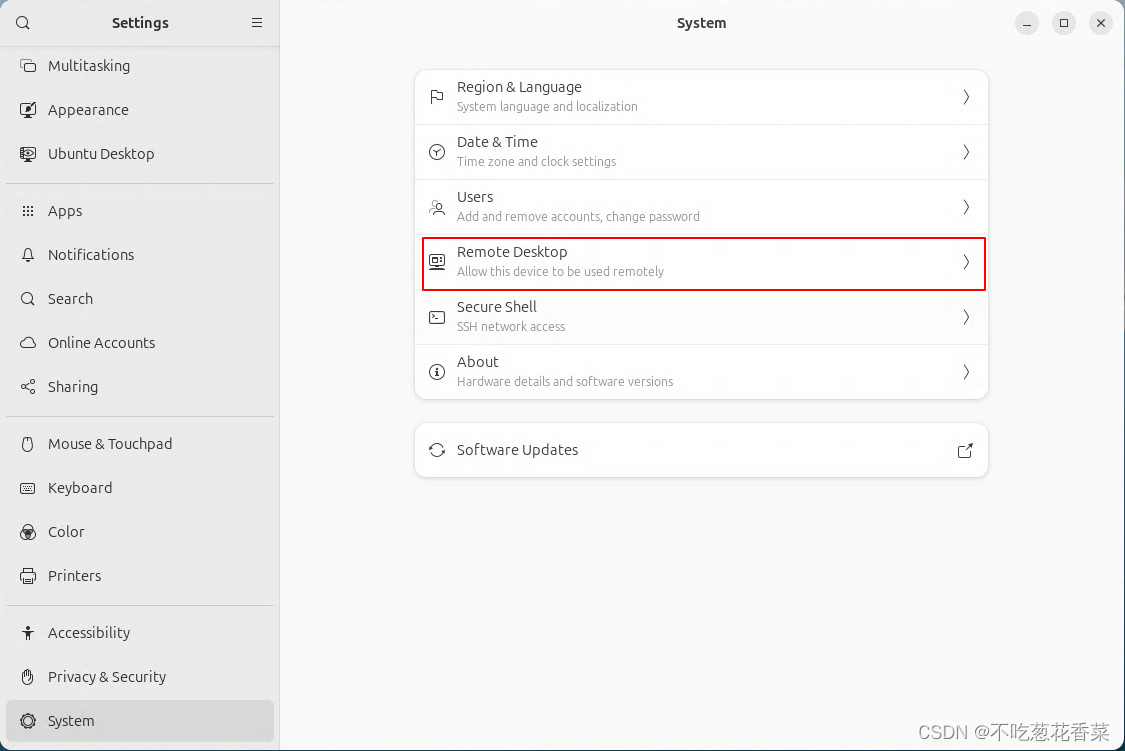Click the Ubuntu Desktop sidebar icon
The height and width of the screenshot is (751, 1125).
[x=28, y=153]
